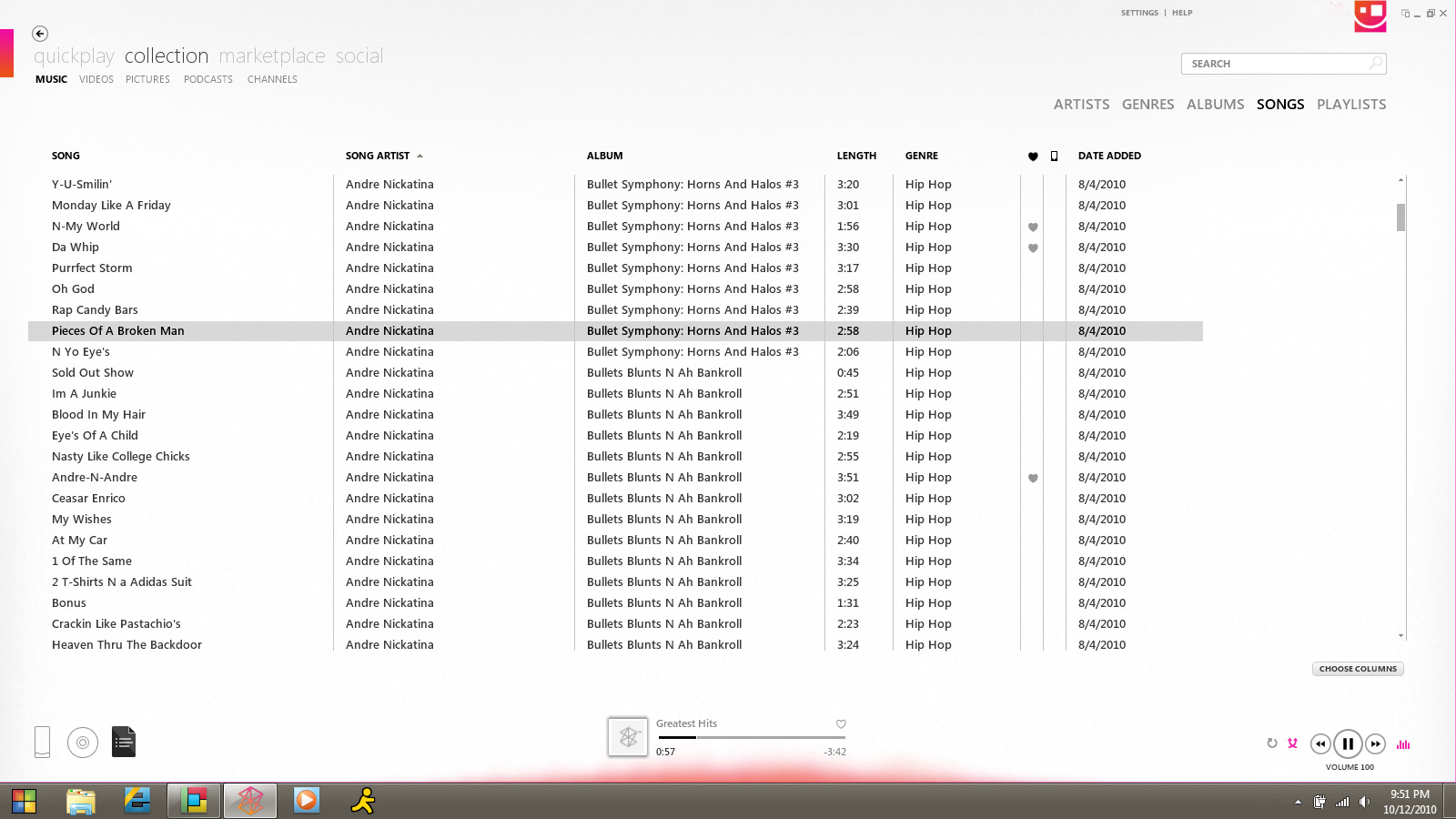This screenshot has width=1456, height=819.
Task: Toggle heart rating for Da Whip
Action: [1033, 248]
